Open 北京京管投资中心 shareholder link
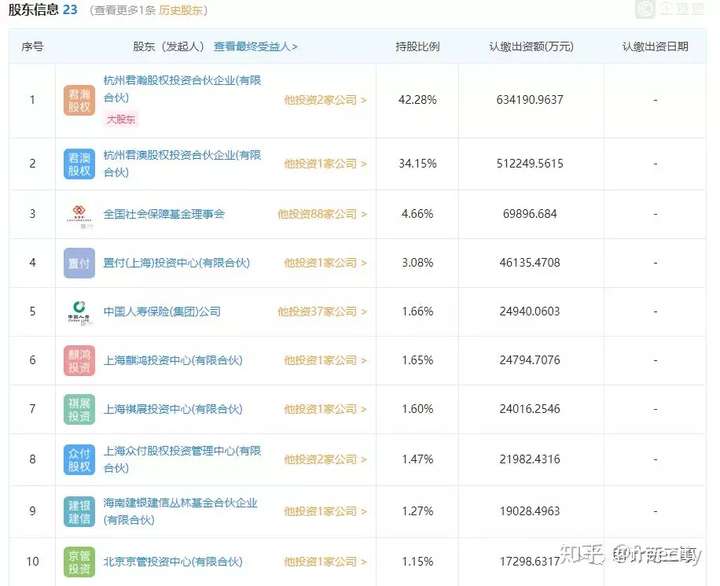This screenshot has width=720, height=586. click(x=173, y=562)
